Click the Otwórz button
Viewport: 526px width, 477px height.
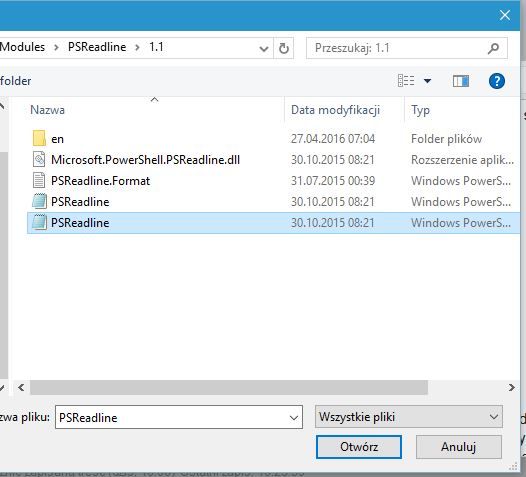pyautogui.click(x=359, y=446)
